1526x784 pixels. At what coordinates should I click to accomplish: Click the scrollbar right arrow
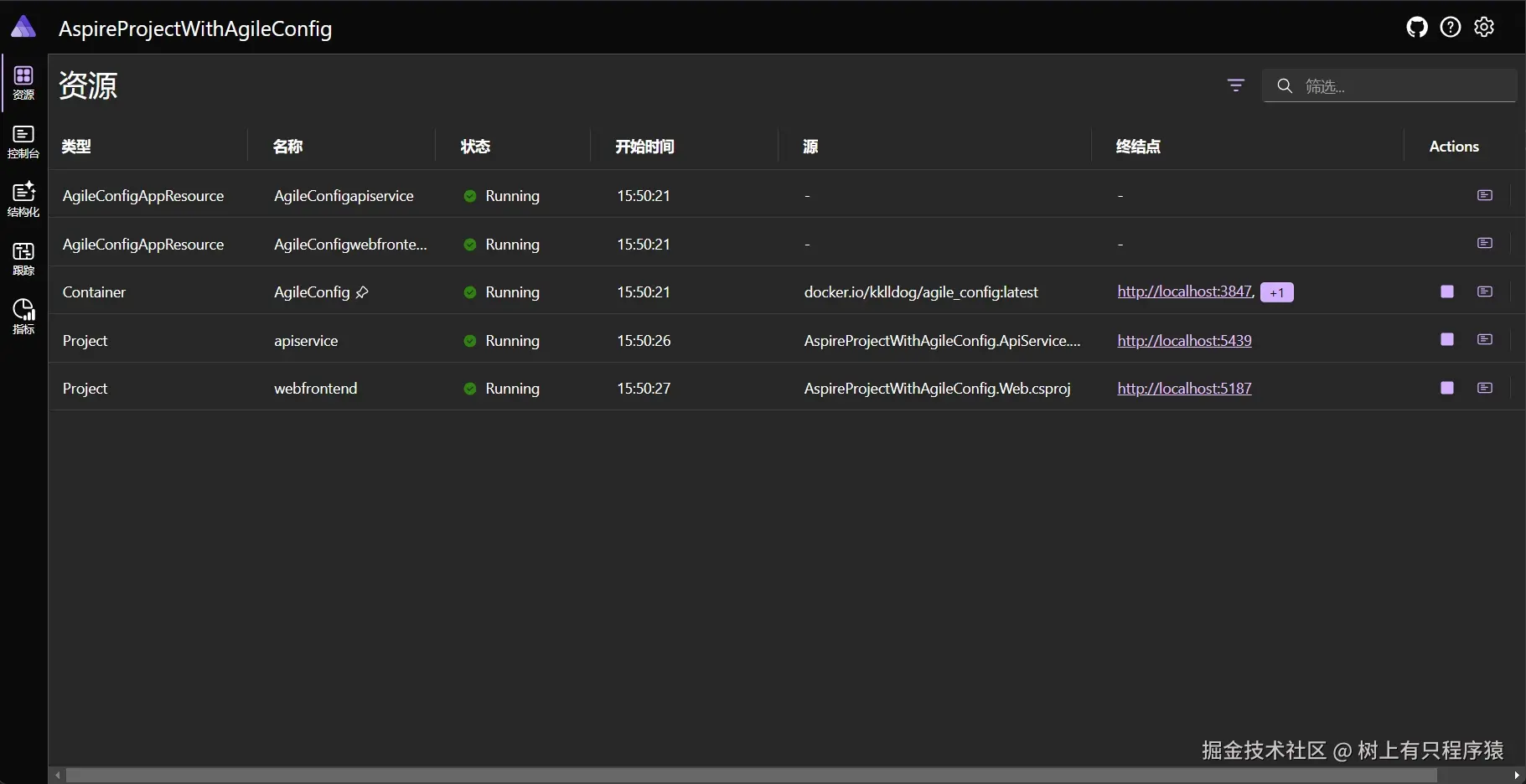tap(1518, 776)
